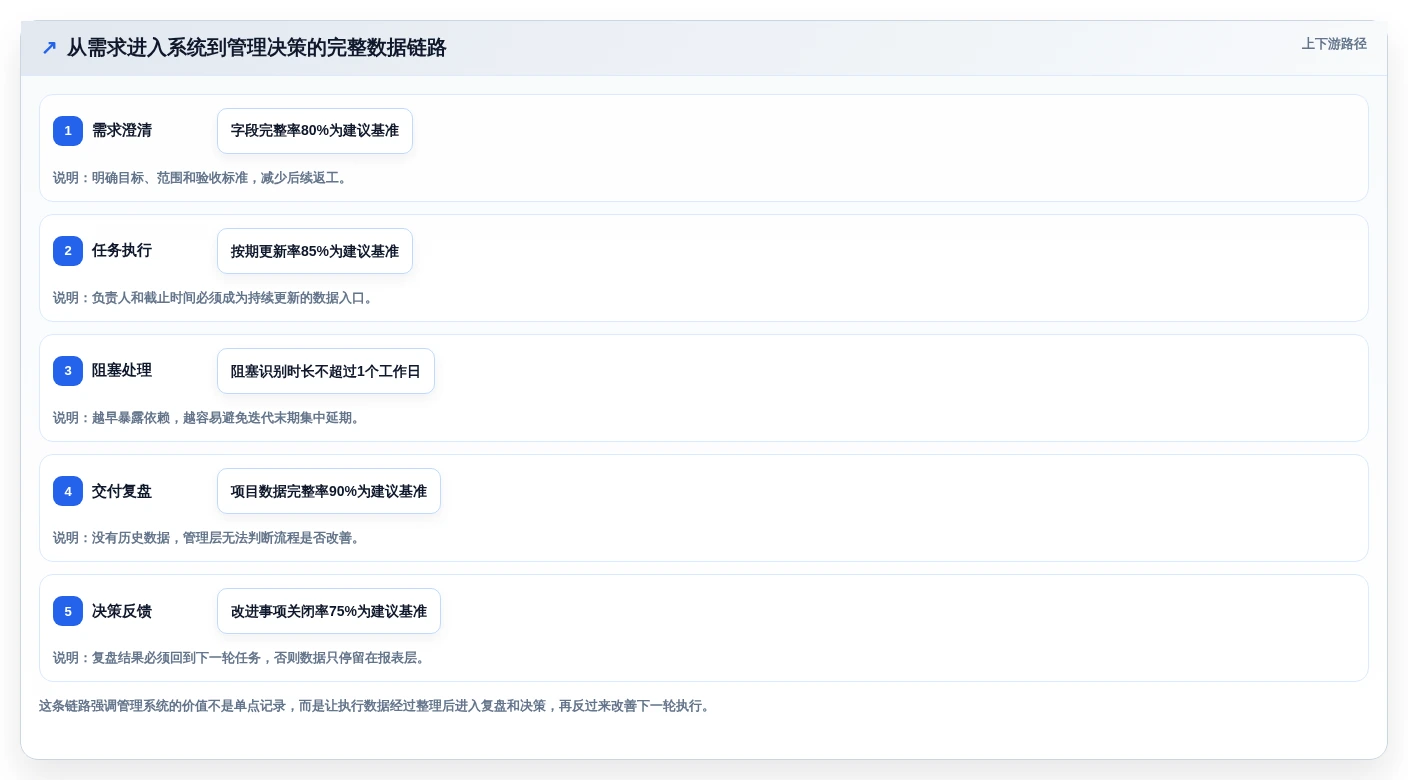Click the 上下游路径 label
The height and width of the screenshot is (780, 1408).
click(x=1334, y=44)
